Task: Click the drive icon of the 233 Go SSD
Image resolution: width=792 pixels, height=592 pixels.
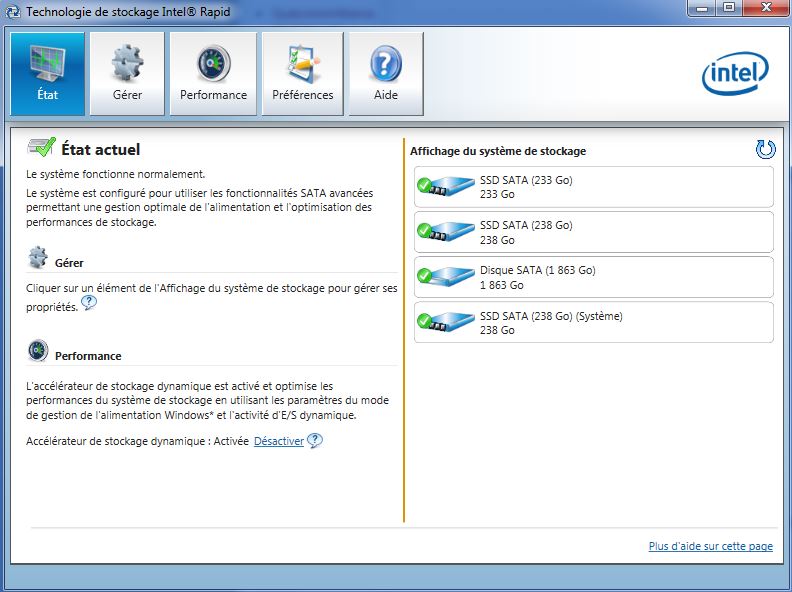Action: 446,186
